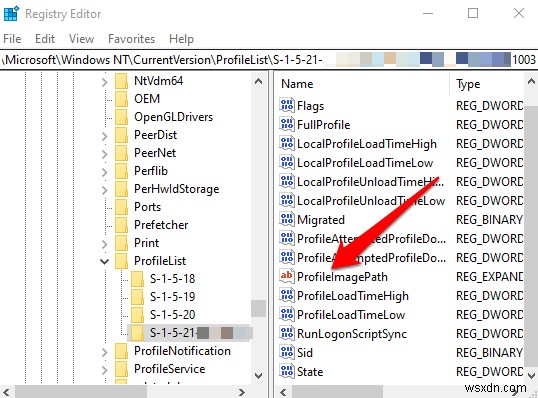This screenshot has height=398, width=538.
Task: Select the Print key label
Action: [147, 243]
